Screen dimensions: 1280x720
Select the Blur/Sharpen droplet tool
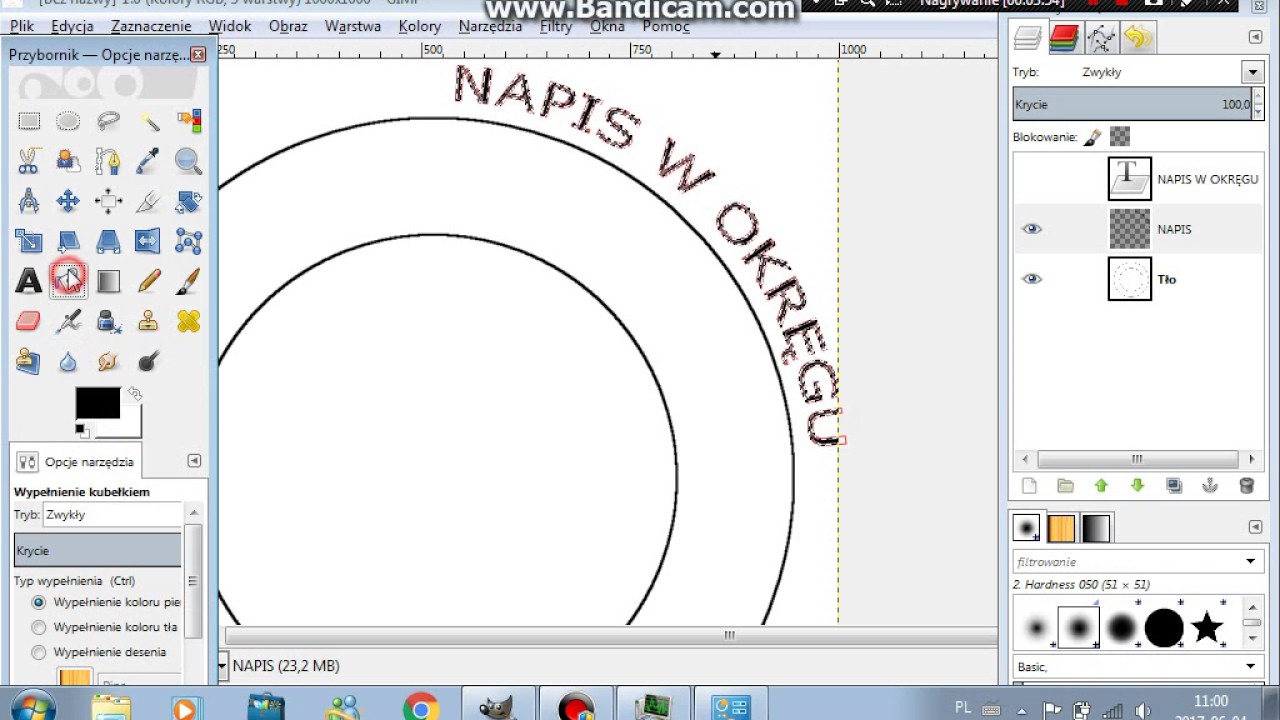click(68, 361)
